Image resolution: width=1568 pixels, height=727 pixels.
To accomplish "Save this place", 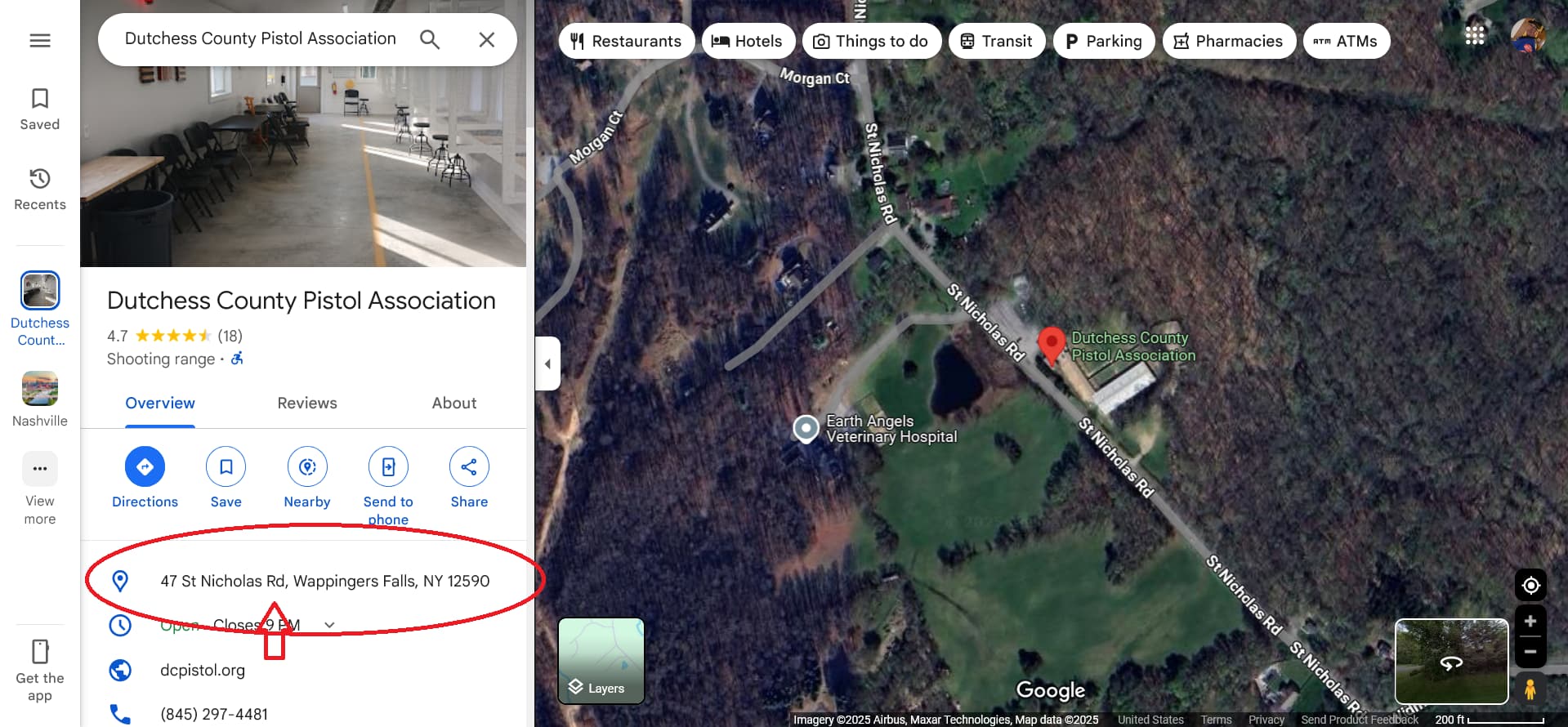I will tap(226, 478).
